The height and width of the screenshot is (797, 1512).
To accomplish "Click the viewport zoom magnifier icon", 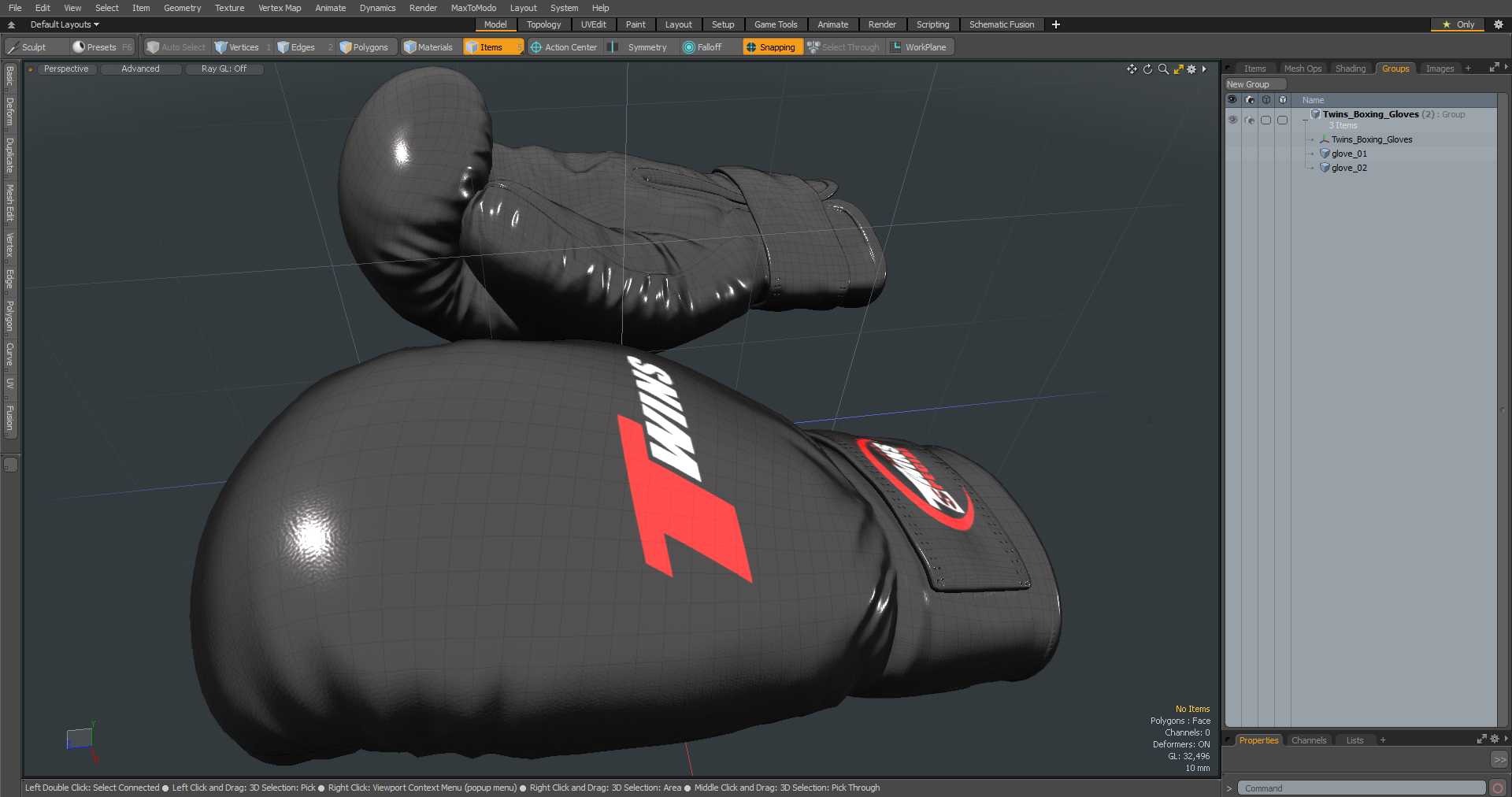I will pos(1163,69).
